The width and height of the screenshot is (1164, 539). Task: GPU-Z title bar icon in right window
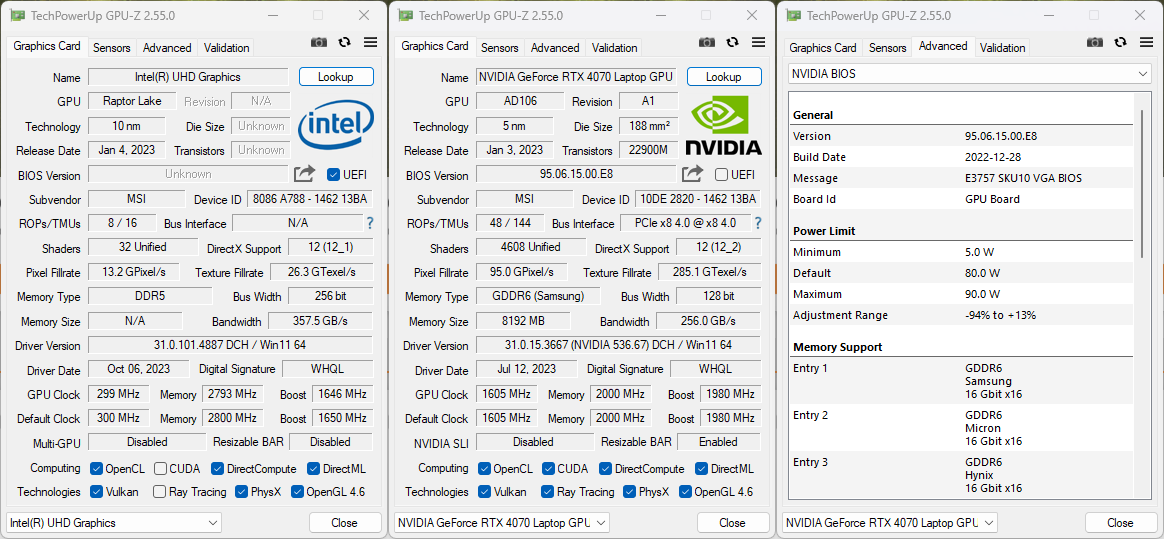point(793,16)
